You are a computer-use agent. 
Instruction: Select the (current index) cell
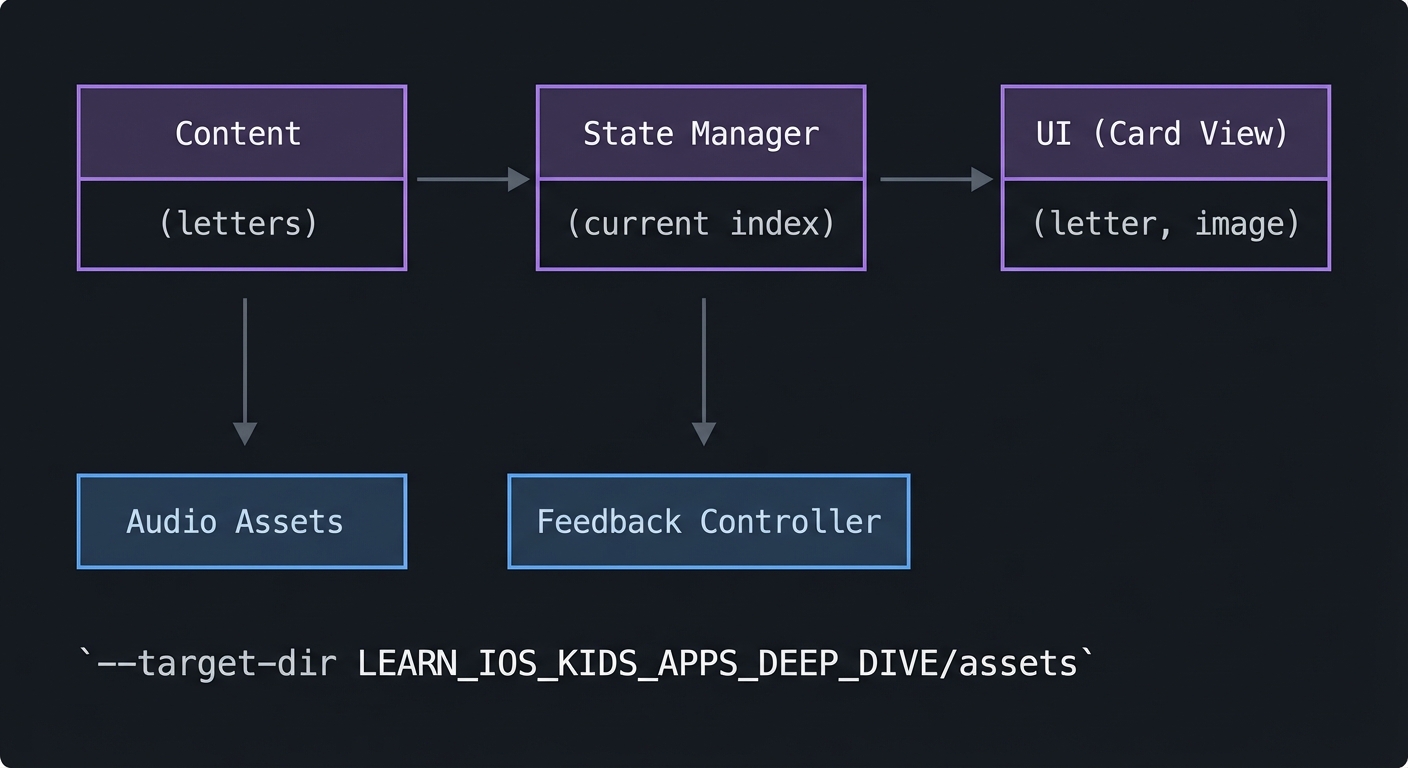click(700, 224)
